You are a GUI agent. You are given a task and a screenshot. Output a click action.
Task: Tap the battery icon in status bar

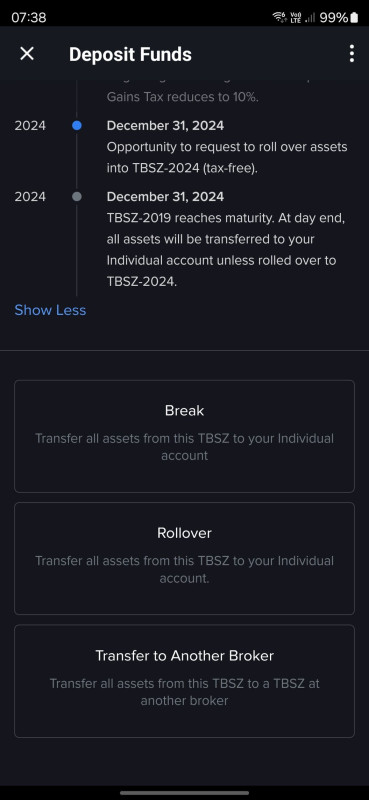tap(354, 17)
